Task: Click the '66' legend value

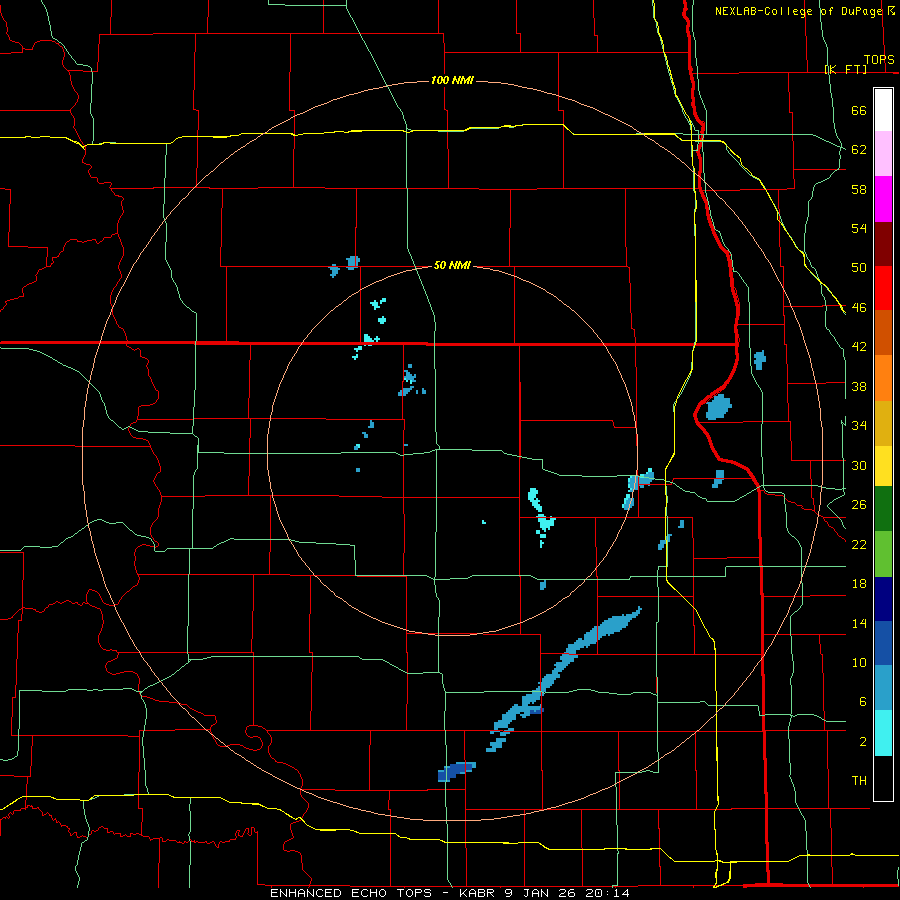Action: pyautogui.click(x=859, y=110)
